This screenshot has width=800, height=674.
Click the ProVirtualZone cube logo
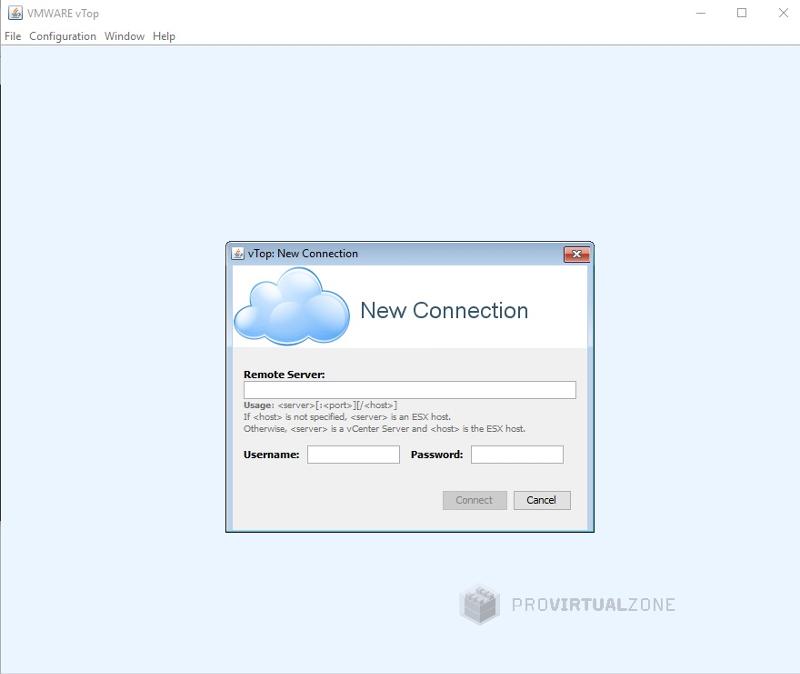[x=479, y=605]
